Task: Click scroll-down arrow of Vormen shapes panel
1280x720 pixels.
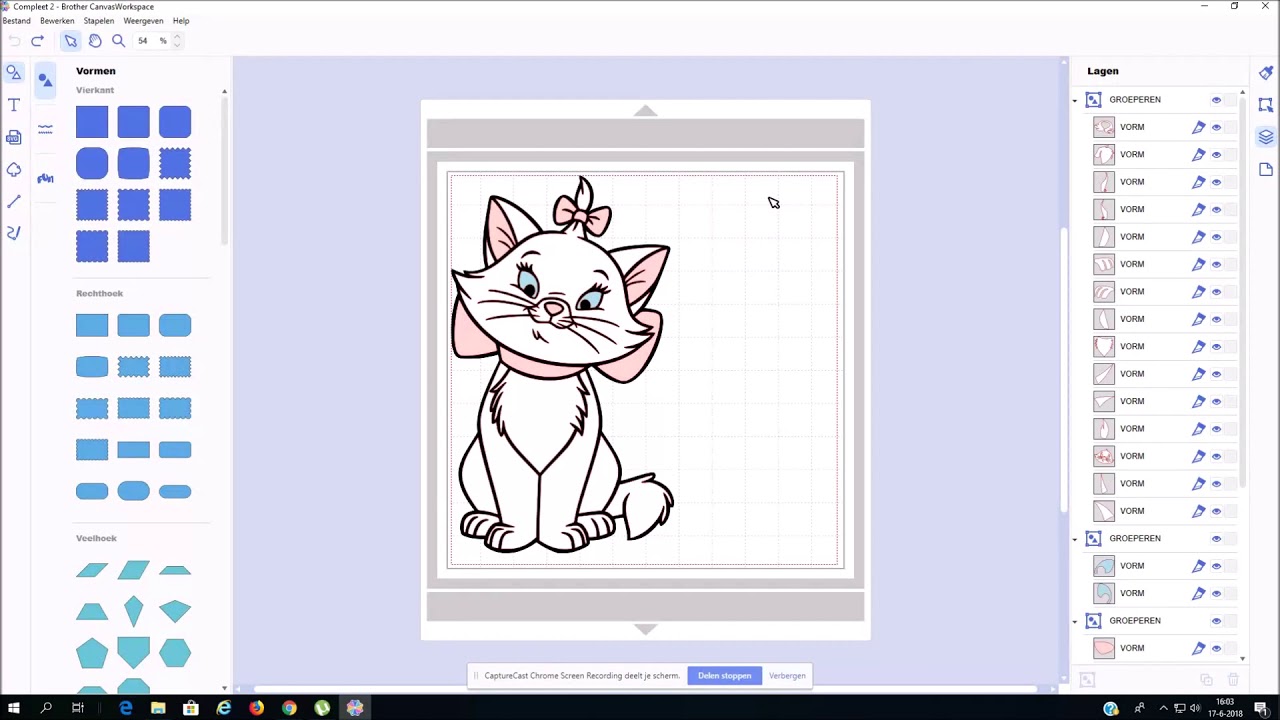Action: point(224,688)
